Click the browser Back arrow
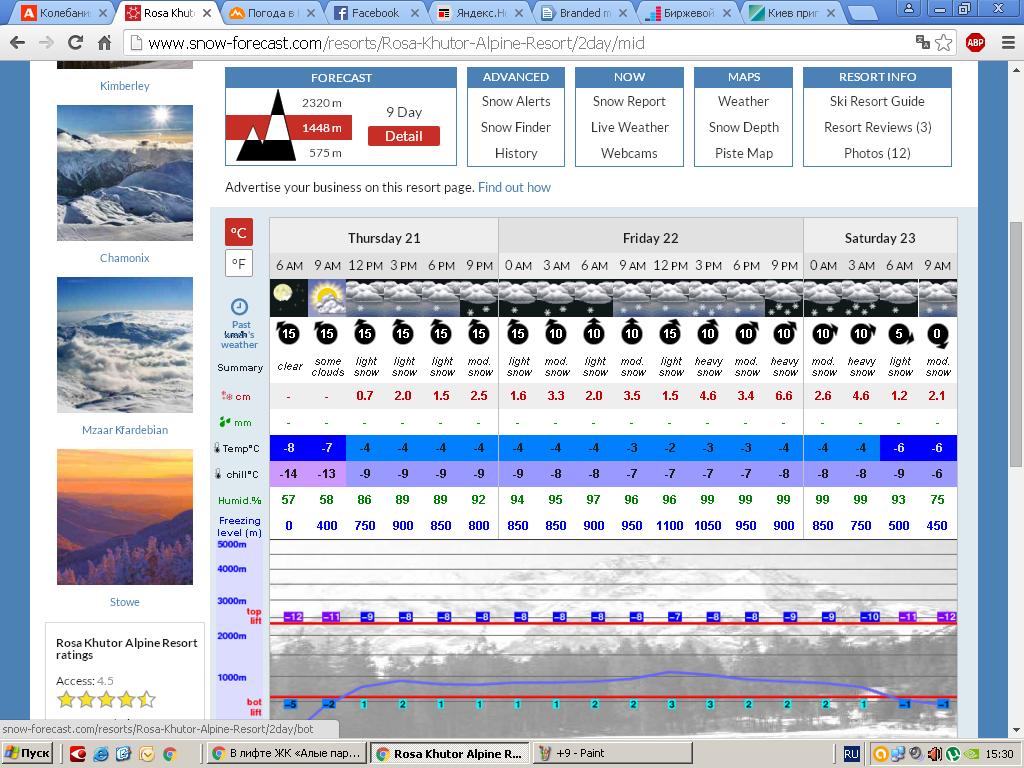Viewport: 1024px width, 768px height. click(18, 43)
